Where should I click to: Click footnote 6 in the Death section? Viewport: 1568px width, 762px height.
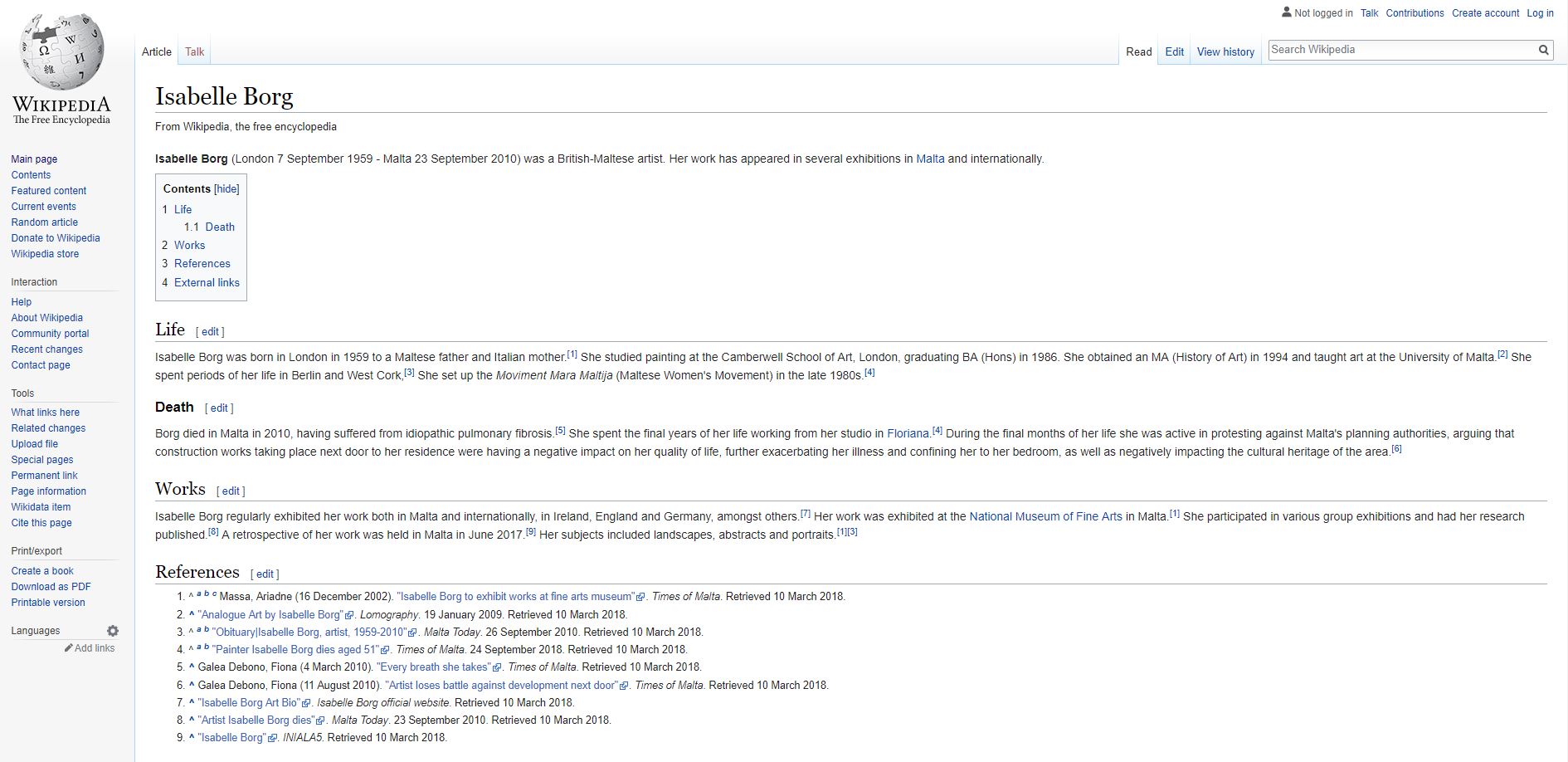coord(1396,449)
